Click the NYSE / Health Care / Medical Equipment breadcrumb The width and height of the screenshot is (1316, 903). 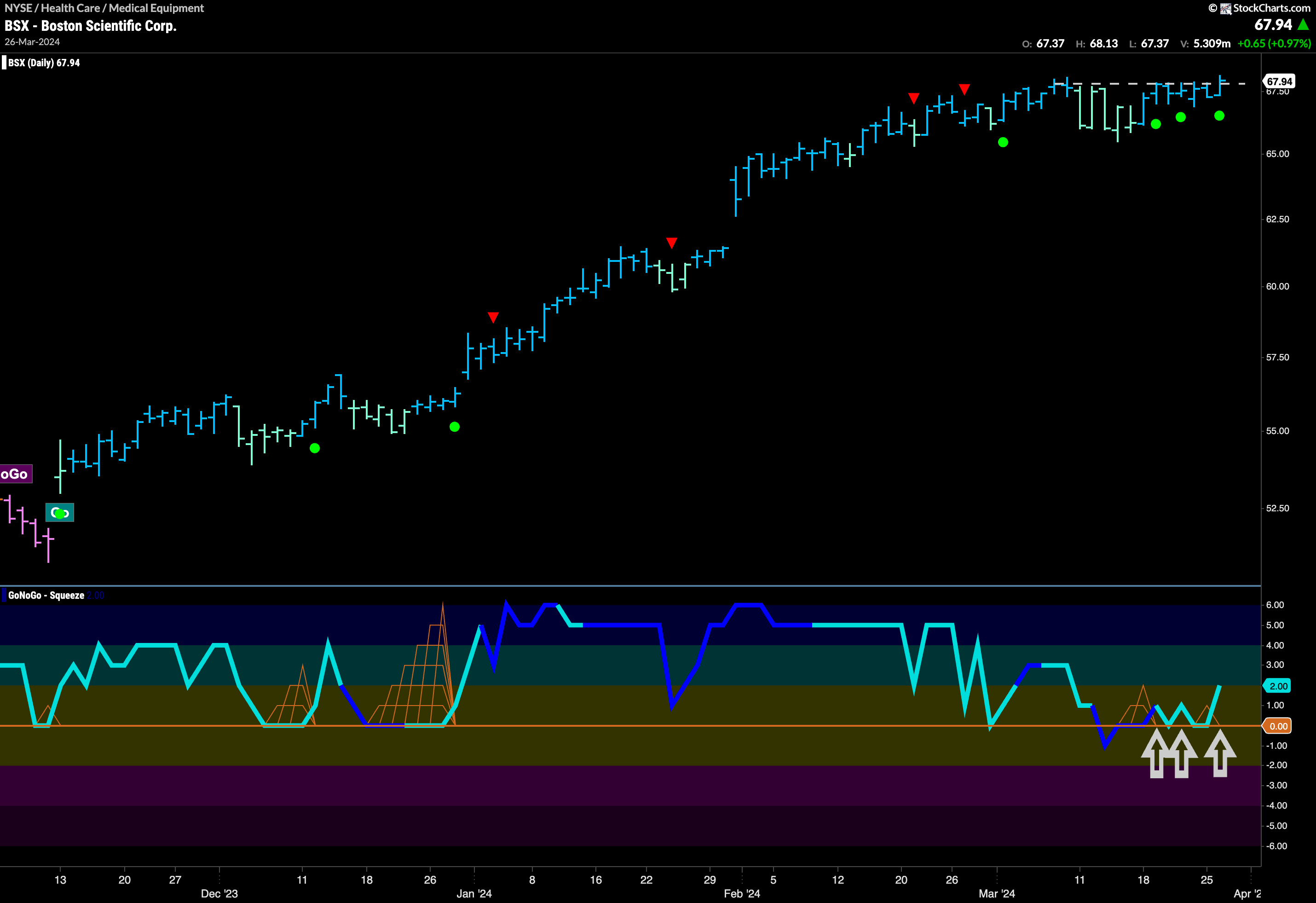click(104, 8)
